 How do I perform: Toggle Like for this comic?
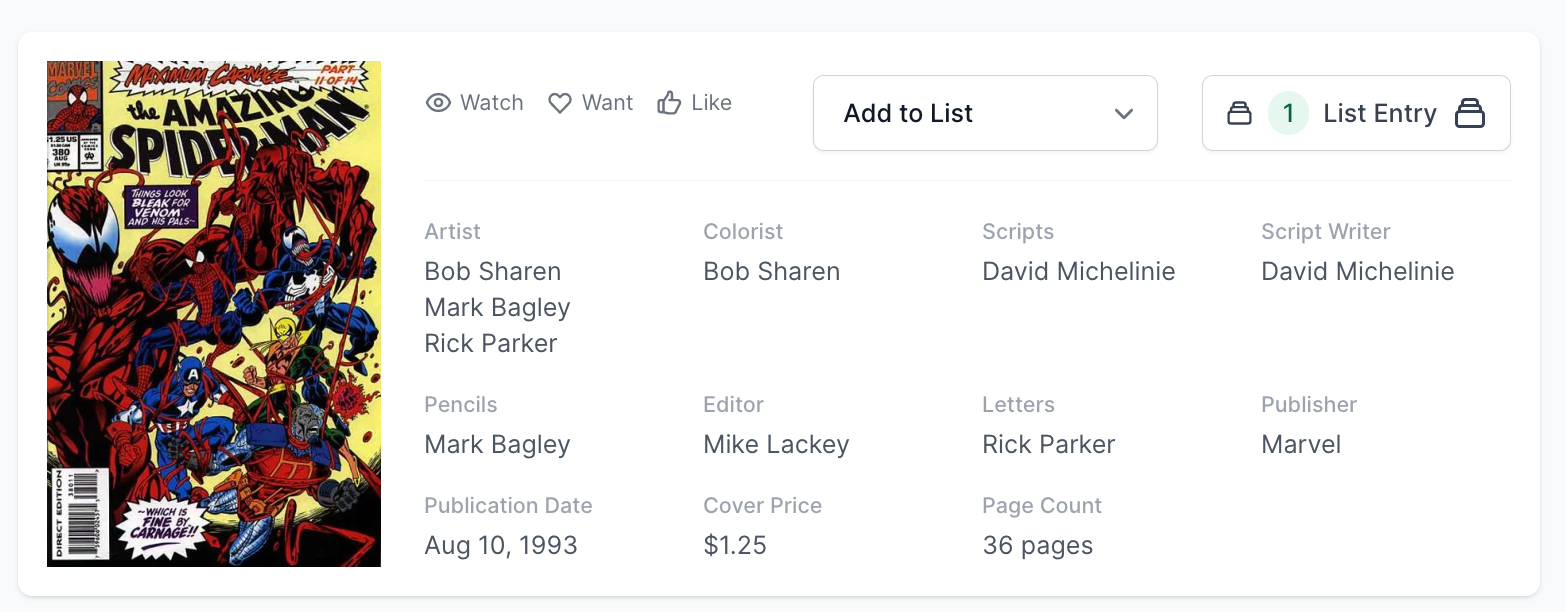pos(695,103)
